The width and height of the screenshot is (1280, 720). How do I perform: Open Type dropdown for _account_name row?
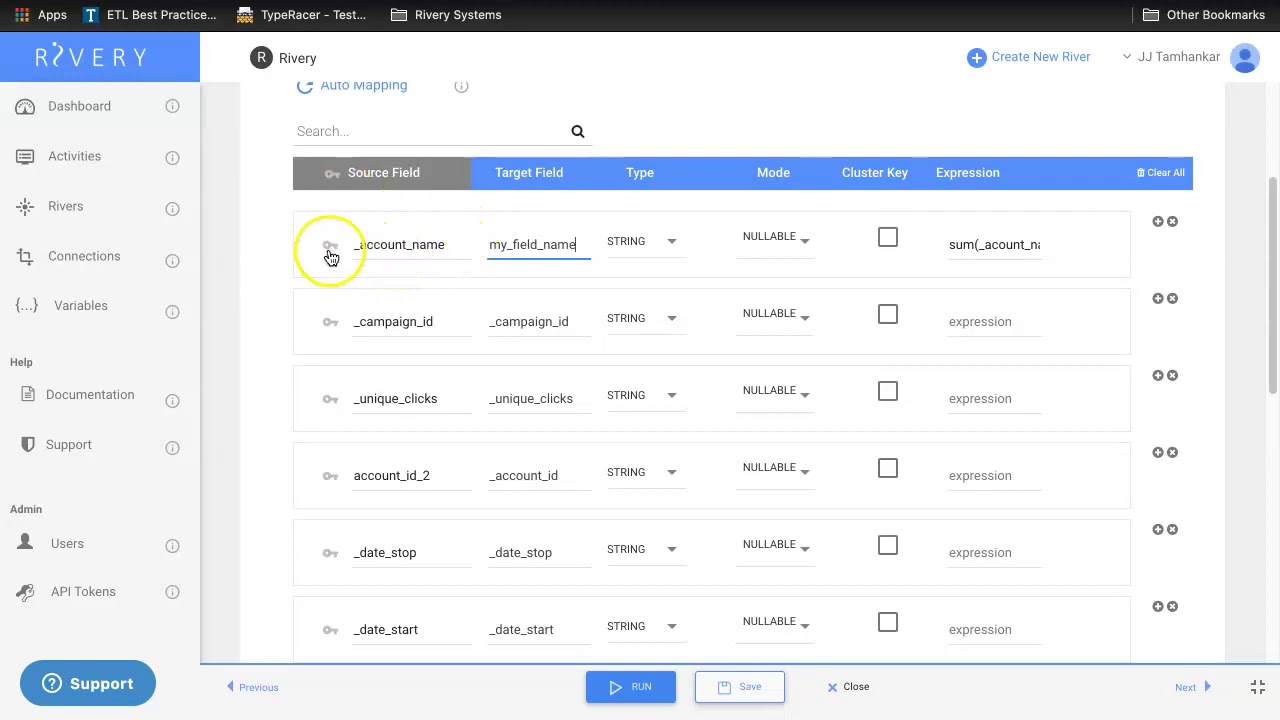644,241
